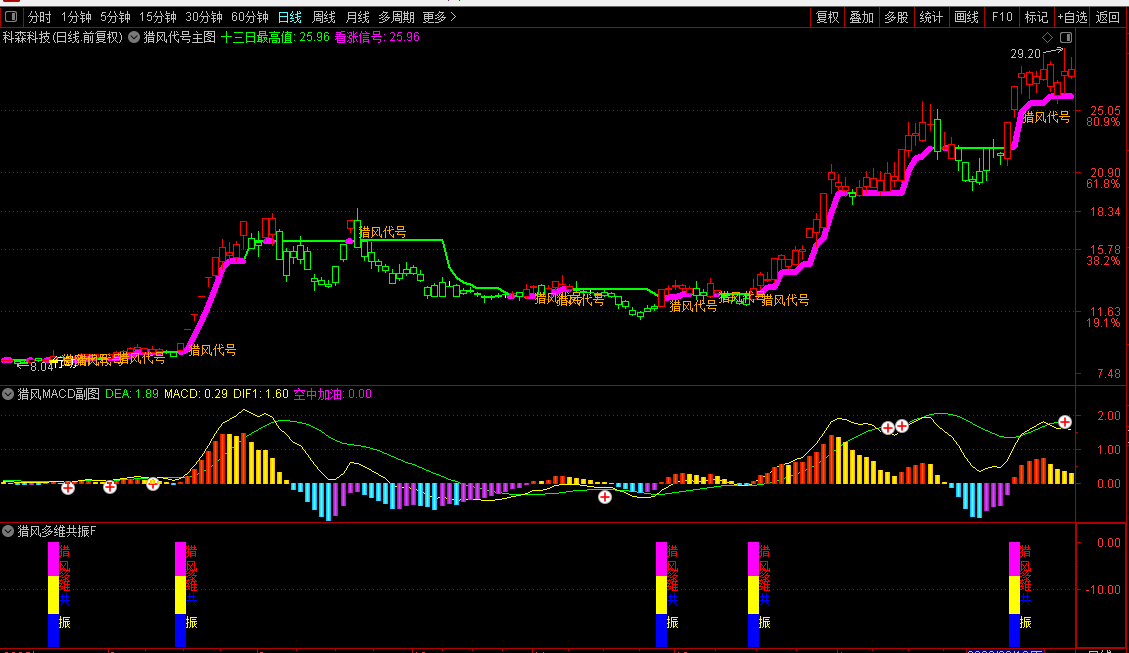Click the 十三日最高值: 25.96 readout
Screen dimensions: 1129x653
275,37
